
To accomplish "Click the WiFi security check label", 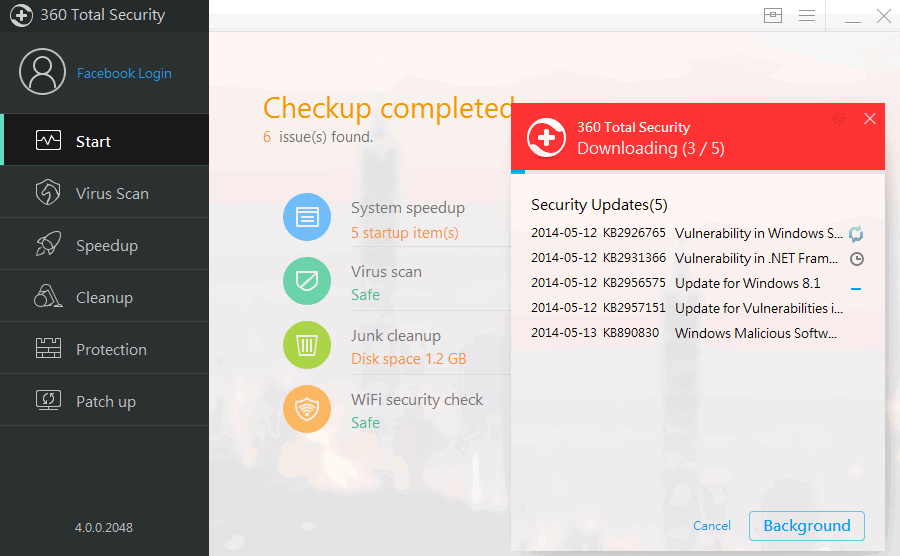I will [x=417, y=399].
